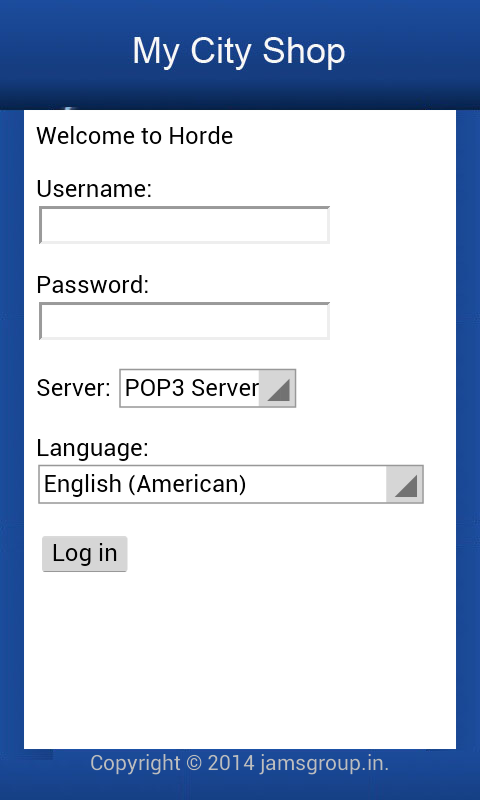Click the Server dropdown arrow icon

tap(278, 390)
